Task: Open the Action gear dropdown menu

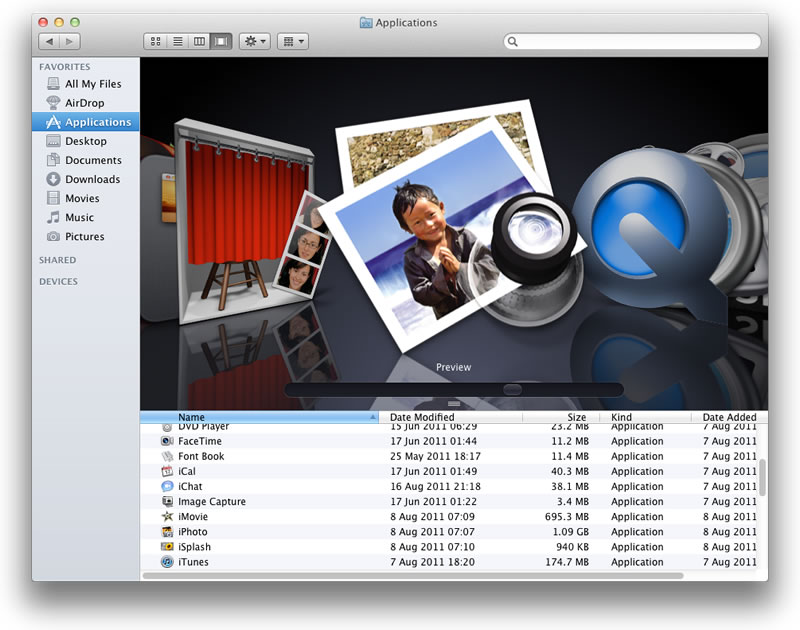Action: point(254,41)
